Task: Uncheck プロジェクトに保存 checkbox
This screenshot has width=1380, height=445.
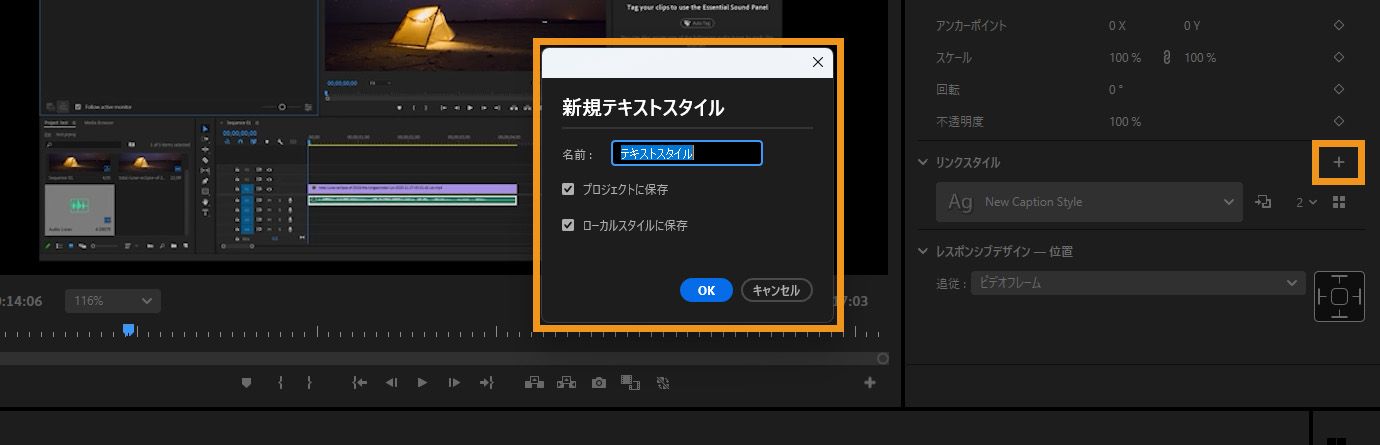Action: [x=568, y=189]
